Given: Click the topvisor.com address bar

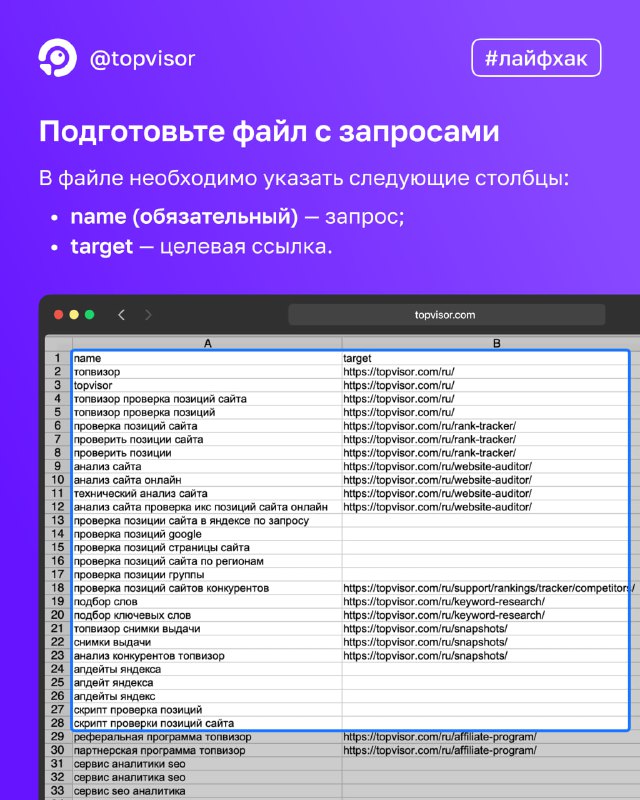Looking at the screenshot, I should coord(447,315).
